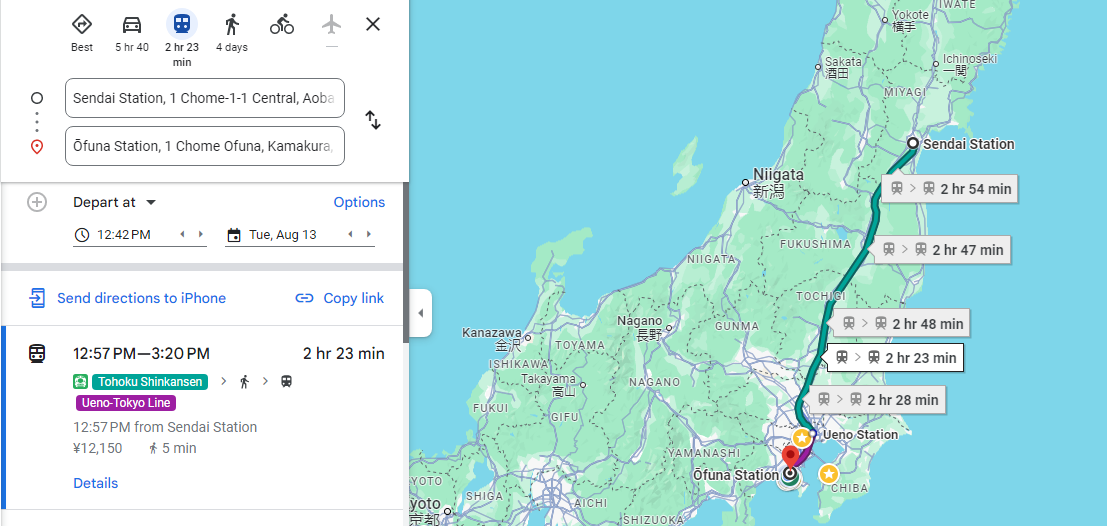Screen dimensions: 1107x526
Task: Select cycling travel mode
Action: tap(282, 25)
